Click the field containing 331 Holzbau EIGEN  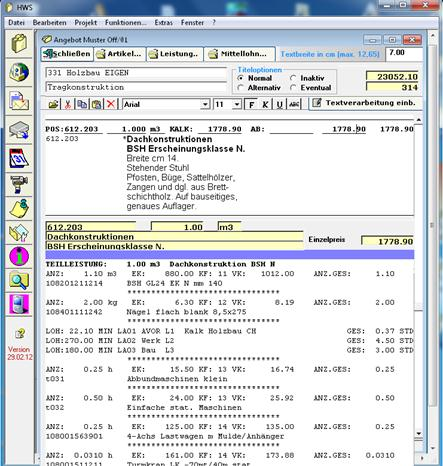tap(136, 73)
